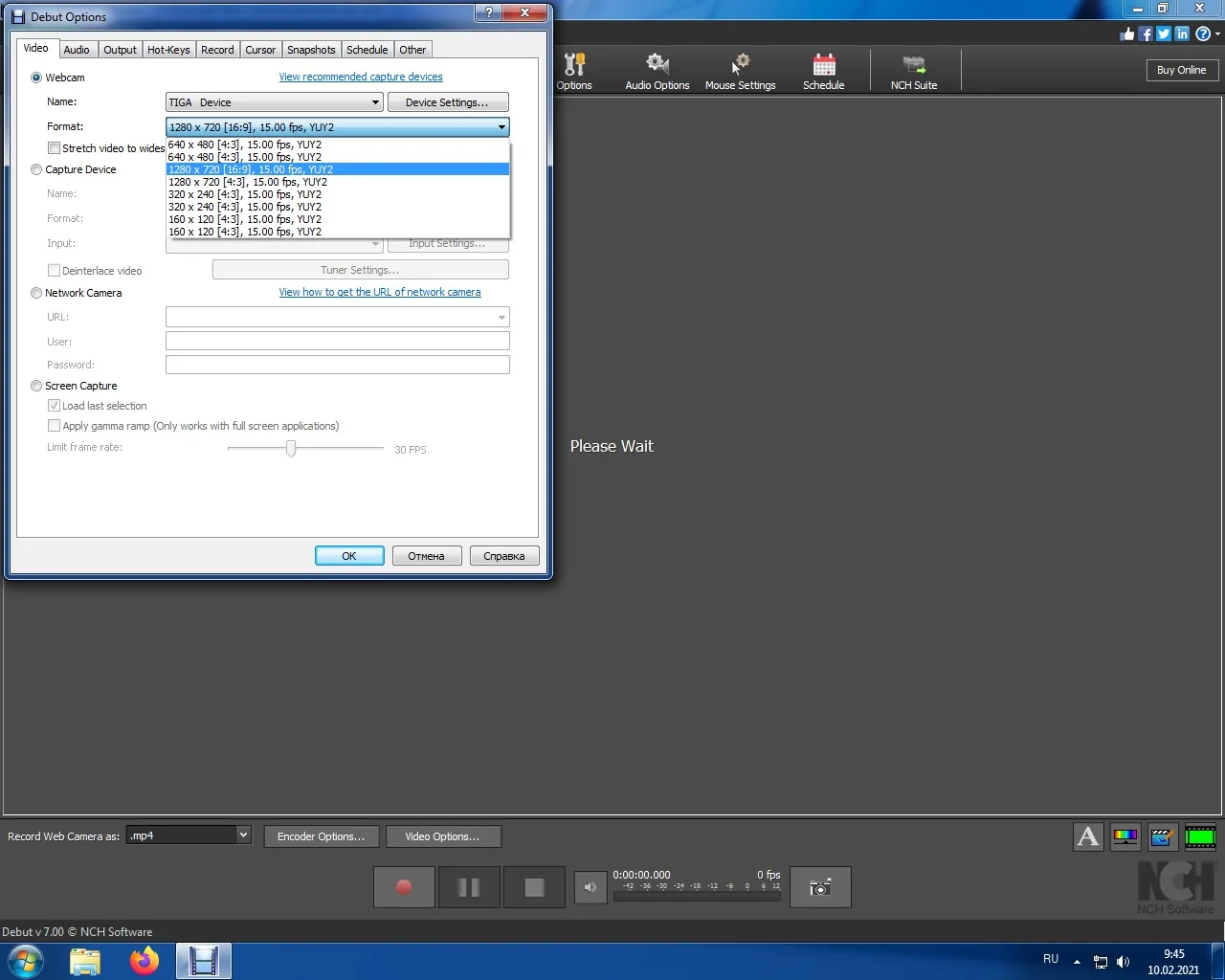
Task: Click the Pause recording button
Action: [x=469, y=887]
